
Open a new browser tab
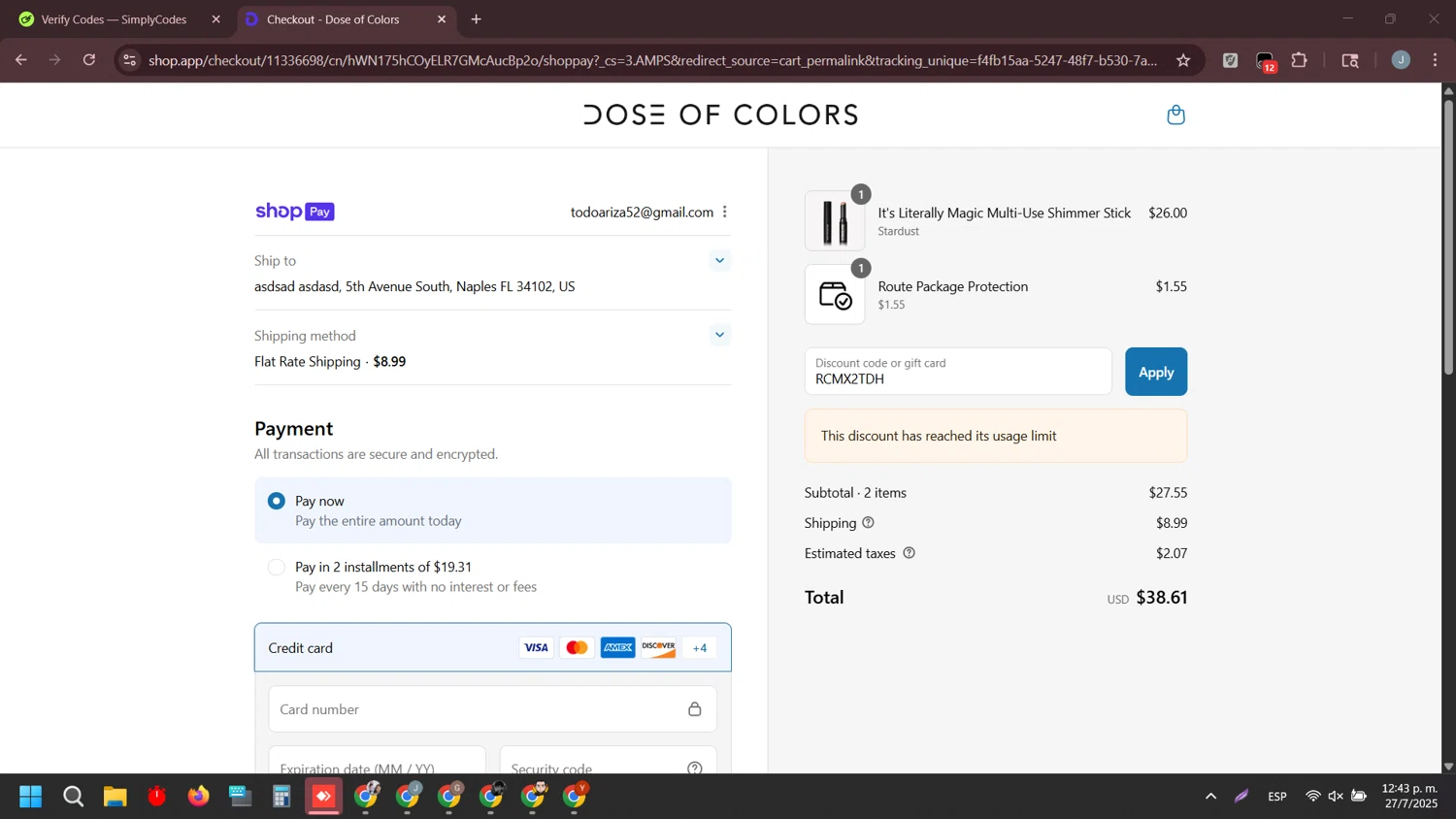click(476, 19)
